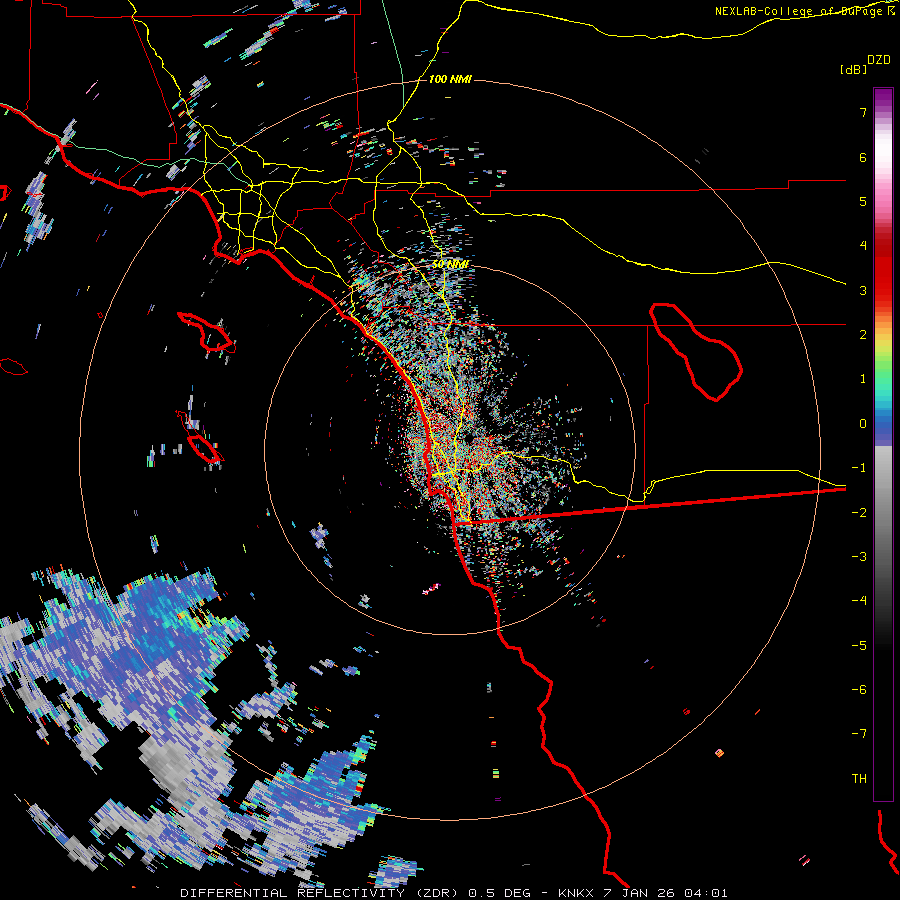Click the "0" scale value
Image resolution: width=900 pixels, height=900 pixels.
(863, 424)
